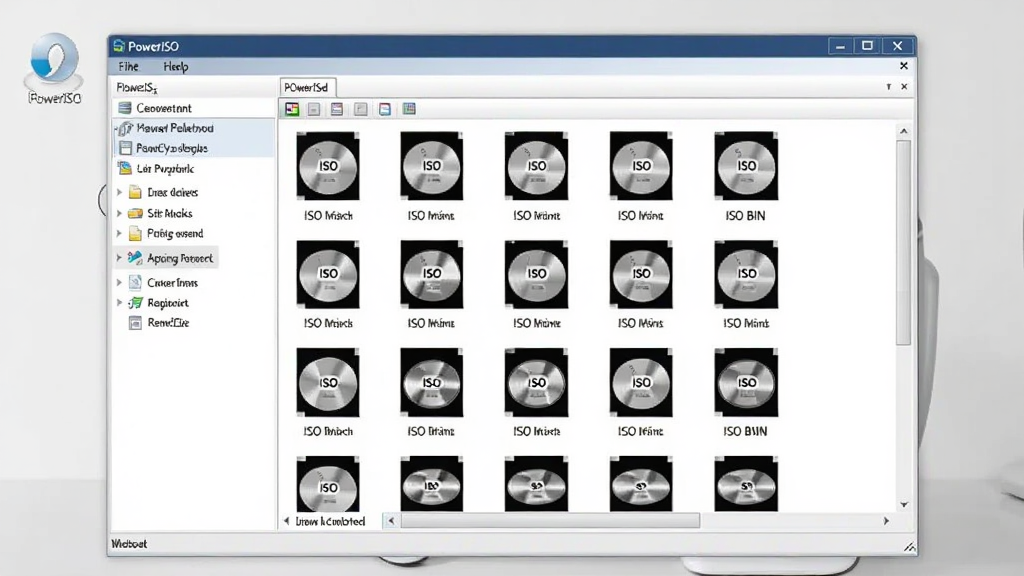Click the folder icon of the third expandable row
This screenshot has width=1024, height=576.
point(135,233)
